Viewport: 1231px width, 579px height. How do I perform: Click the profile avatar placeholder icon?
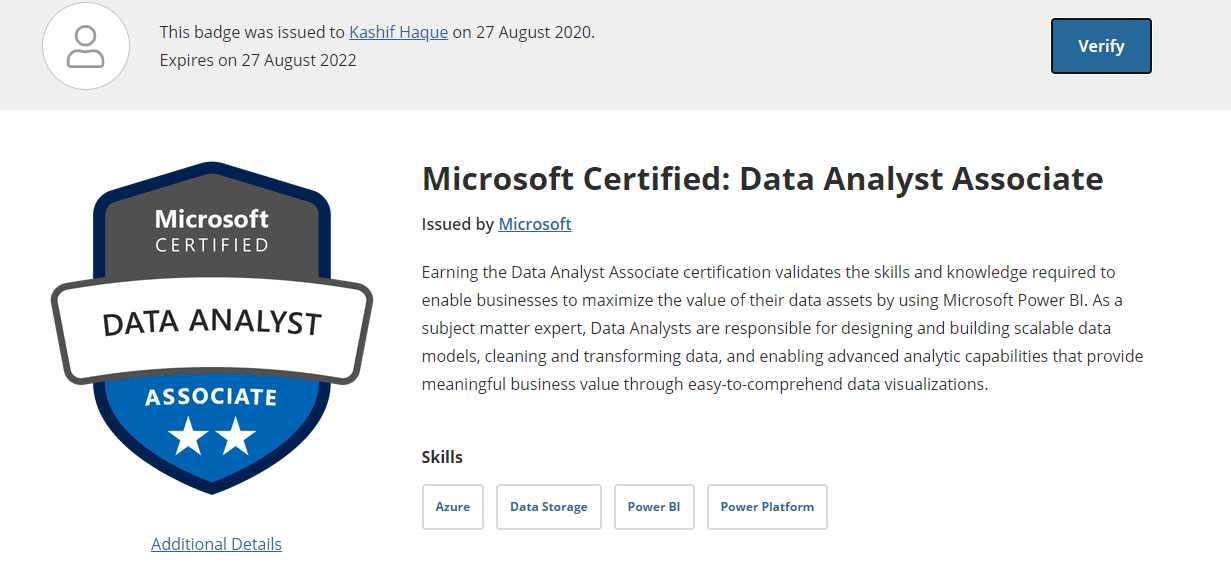click(86, 46)
